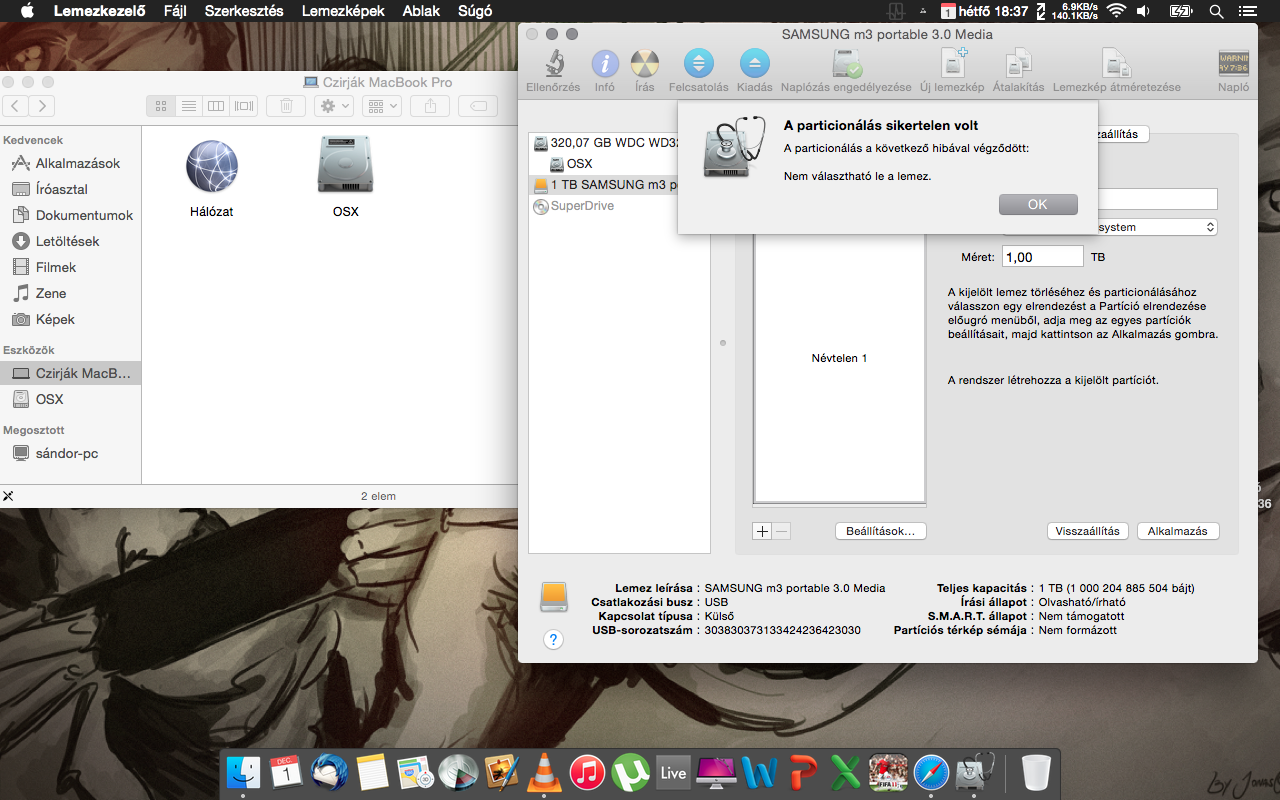The width and height of the screenshot is (1280, 800).
Task: Click OK in the partition error dialog
Action: (1038, 204)
